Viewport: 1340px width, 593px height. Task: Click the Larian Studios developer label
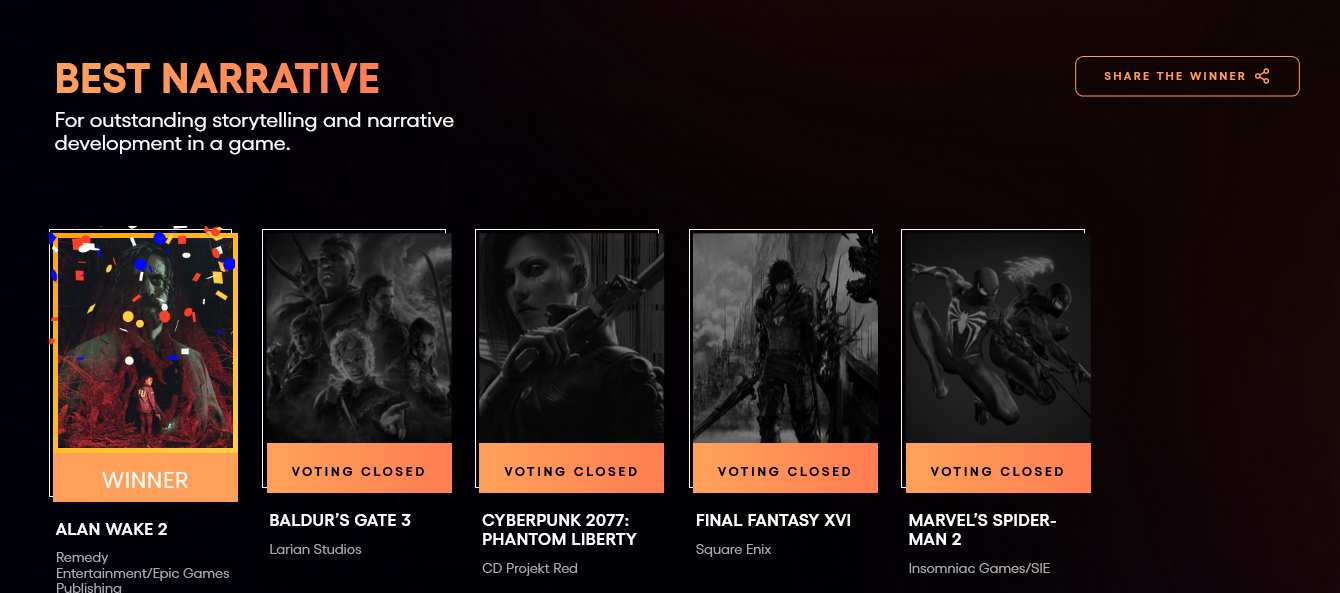pos(315,549)
